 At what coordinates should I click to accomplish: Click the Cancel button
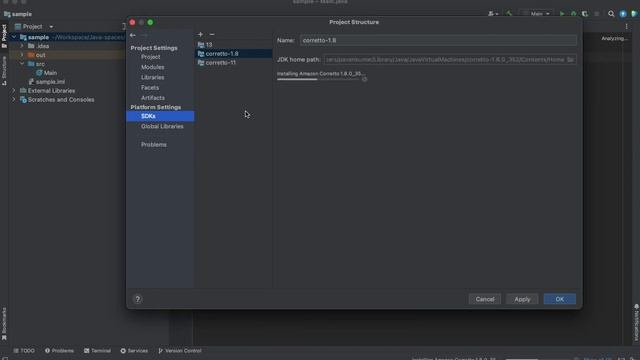484,299
